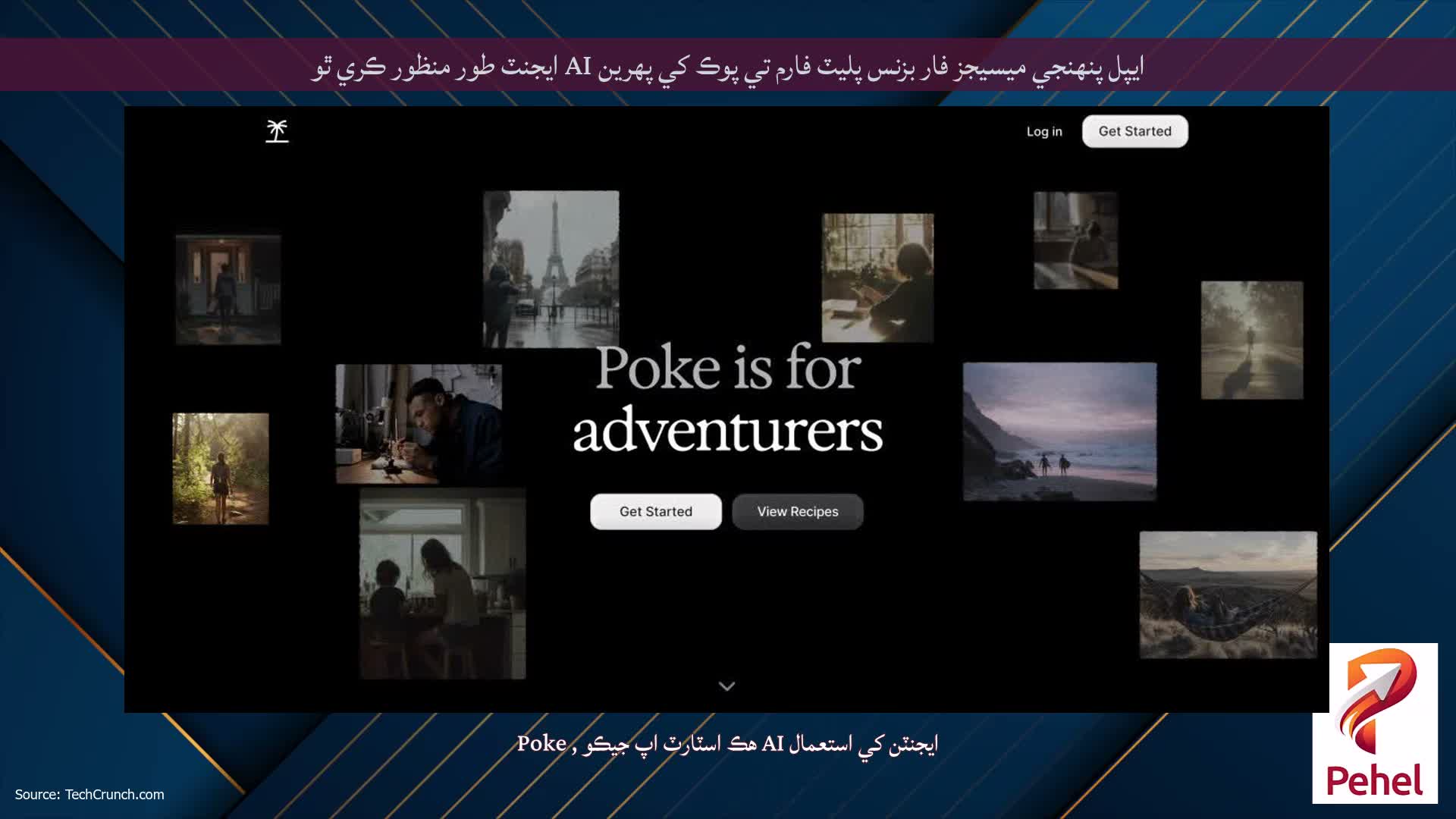Screen dimensions: 1456x819
Task: Click the palm tree logo icon
Action: click(277, 131)
